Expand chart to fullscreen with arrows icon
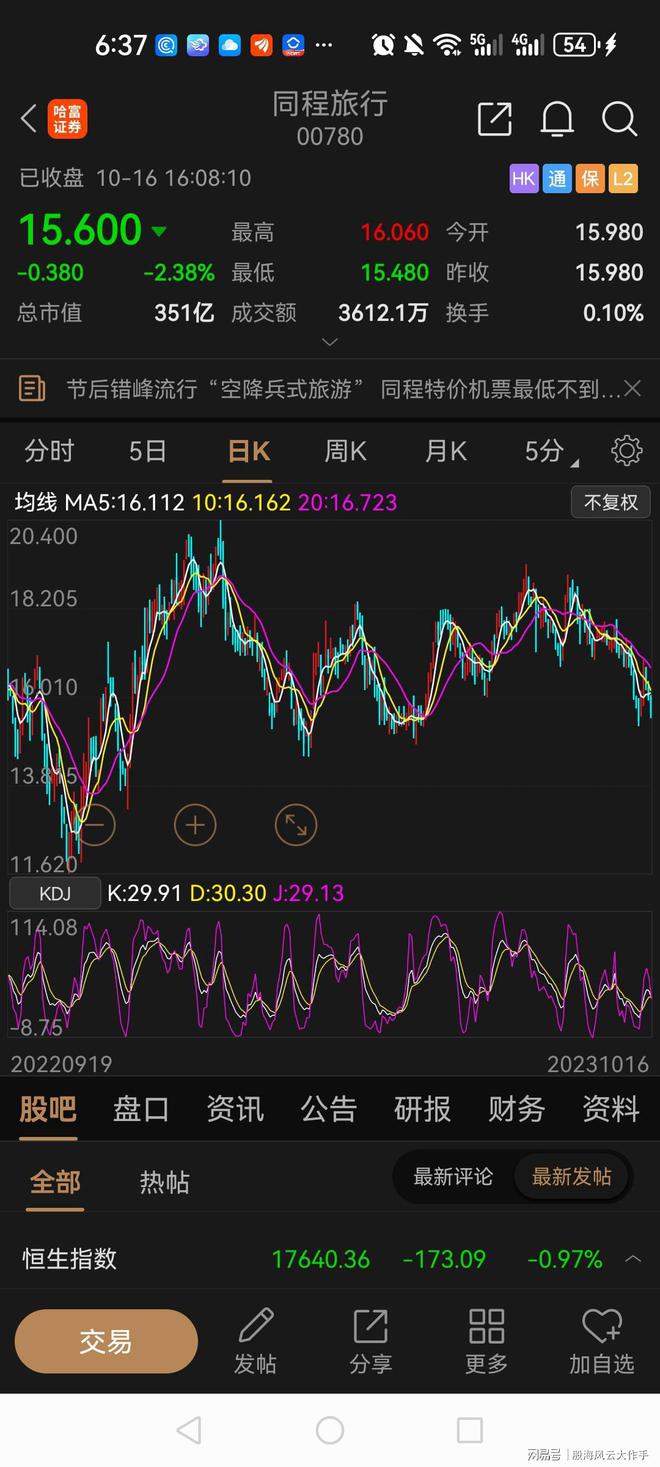 tap(296, 825)
